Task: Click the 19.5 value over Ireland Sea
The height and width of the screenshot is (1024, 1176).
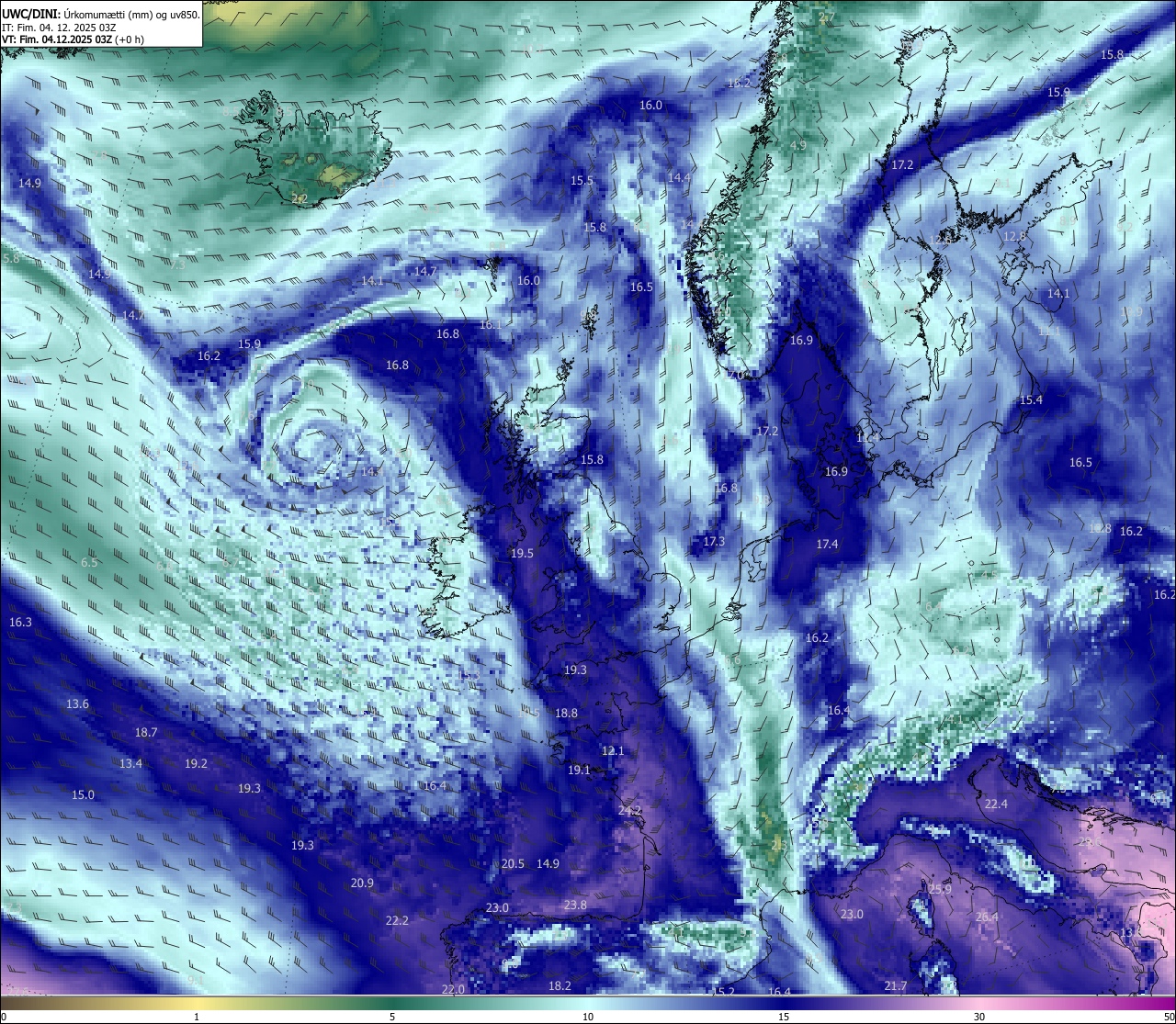Action: [x=522, y=554]
